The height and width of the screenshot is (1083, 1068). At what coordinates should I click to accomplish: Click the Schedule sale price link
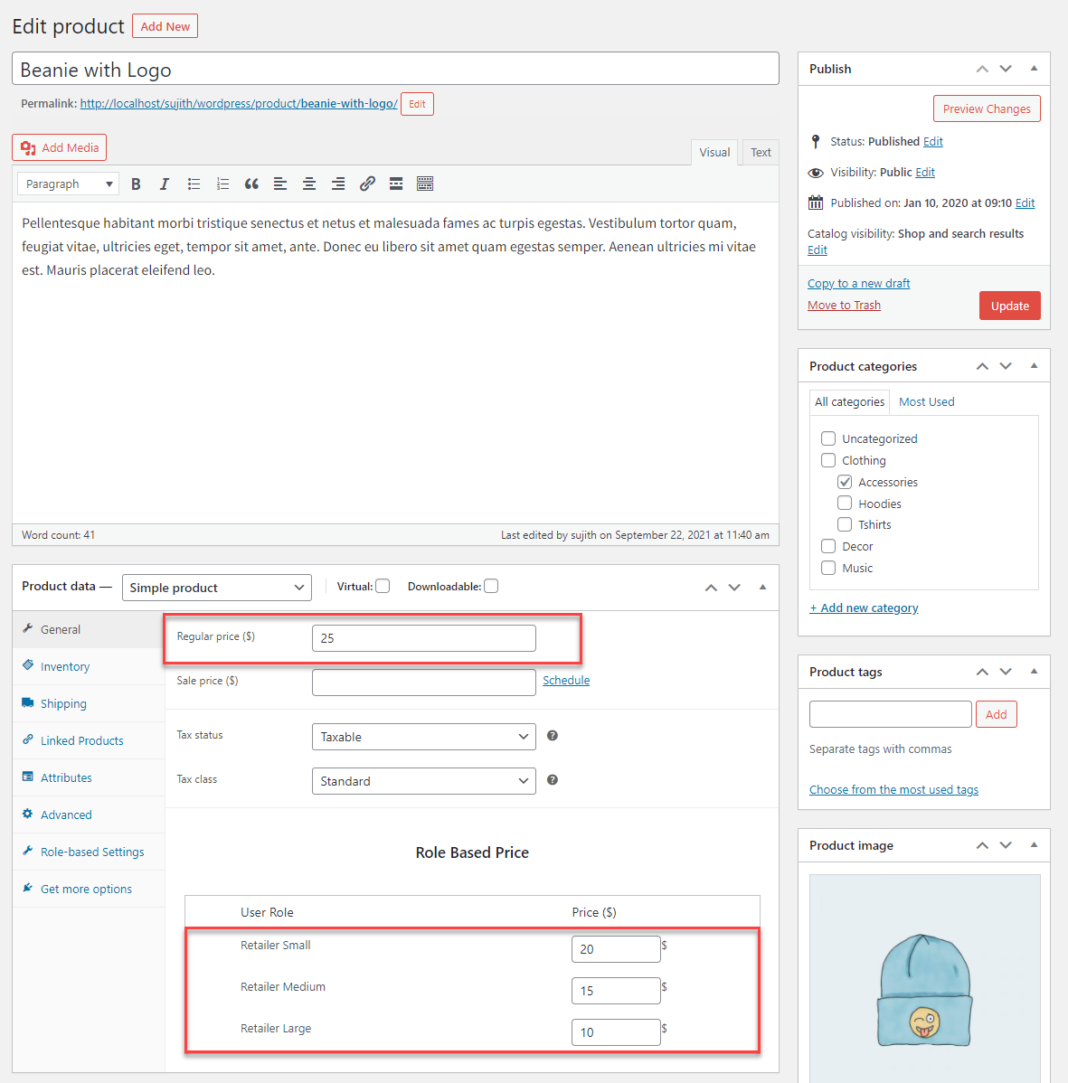[x=566, y=680]
